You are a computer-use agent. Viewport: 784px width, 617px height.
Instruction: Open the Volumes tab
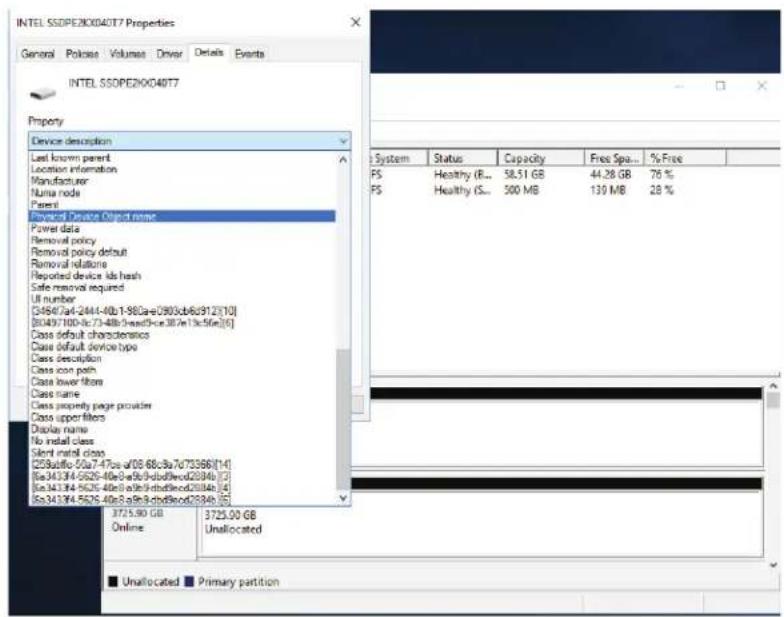click(128, 54)
